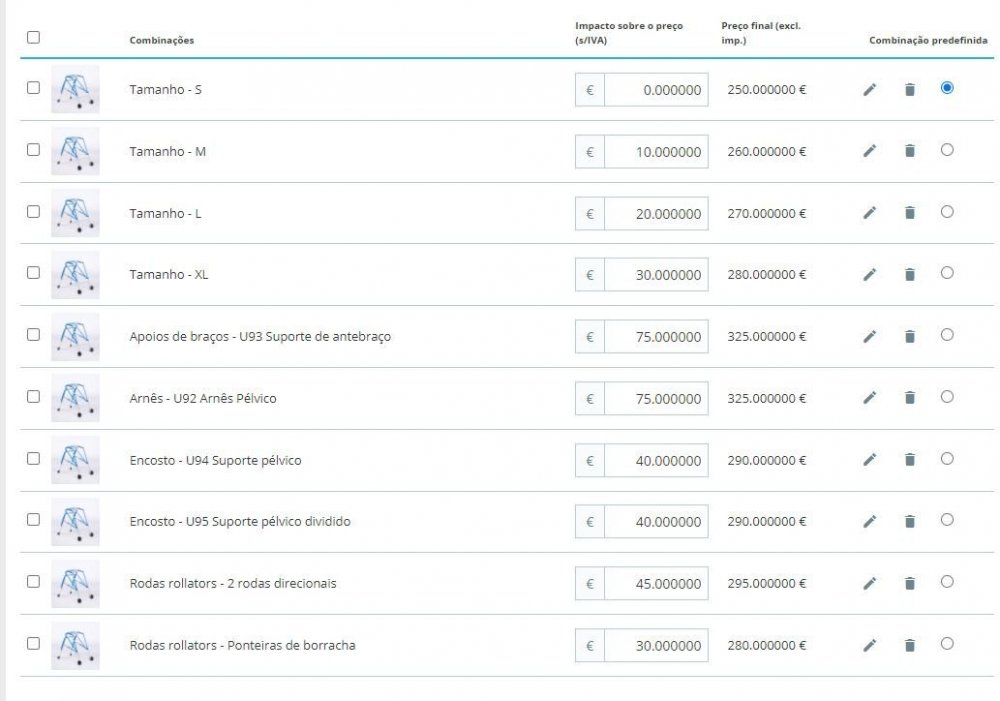
Task: Delete the U95 Suporte pélvico dividido combination
Action: (910, 522)
